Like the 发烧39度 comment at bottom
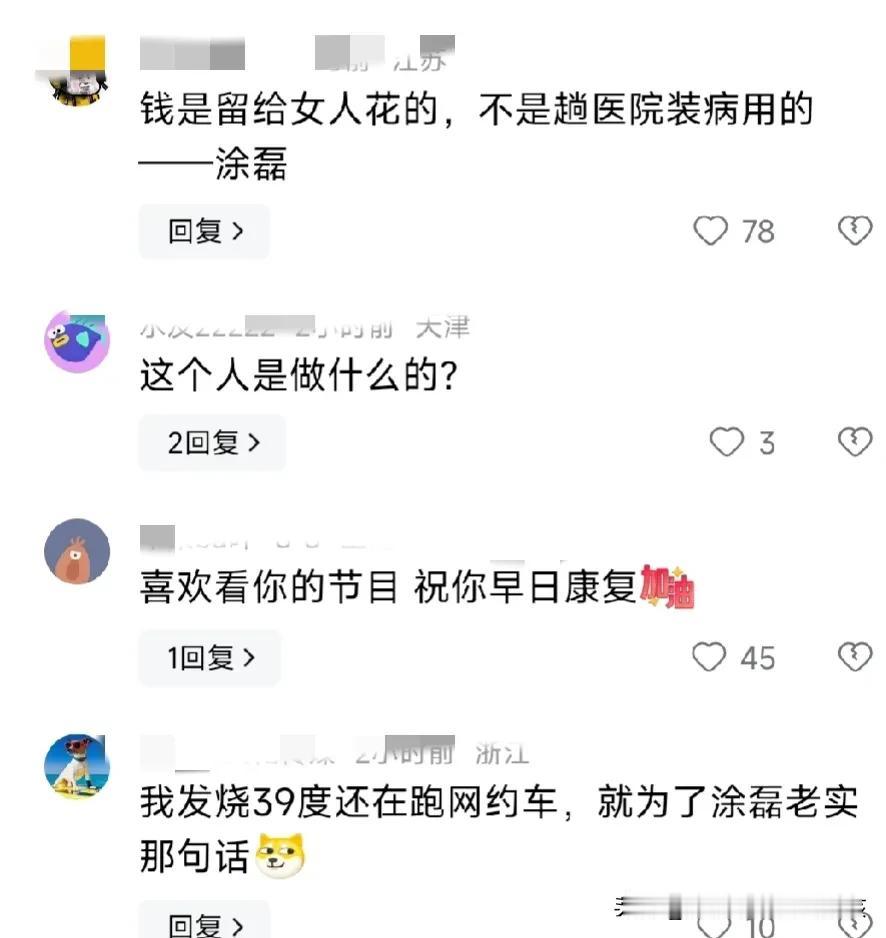 point(714,924)
